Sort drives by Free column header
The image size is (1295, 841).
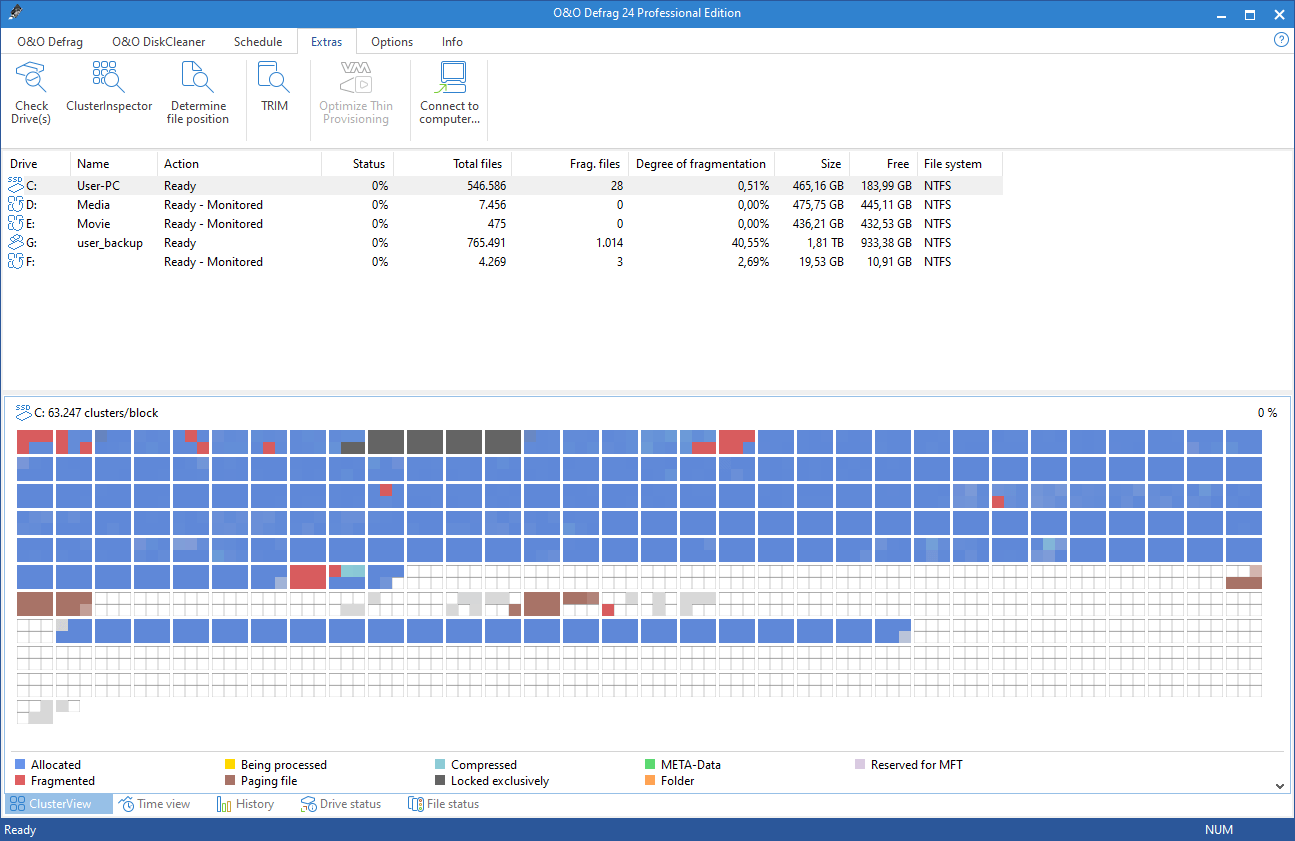point(897,164)
